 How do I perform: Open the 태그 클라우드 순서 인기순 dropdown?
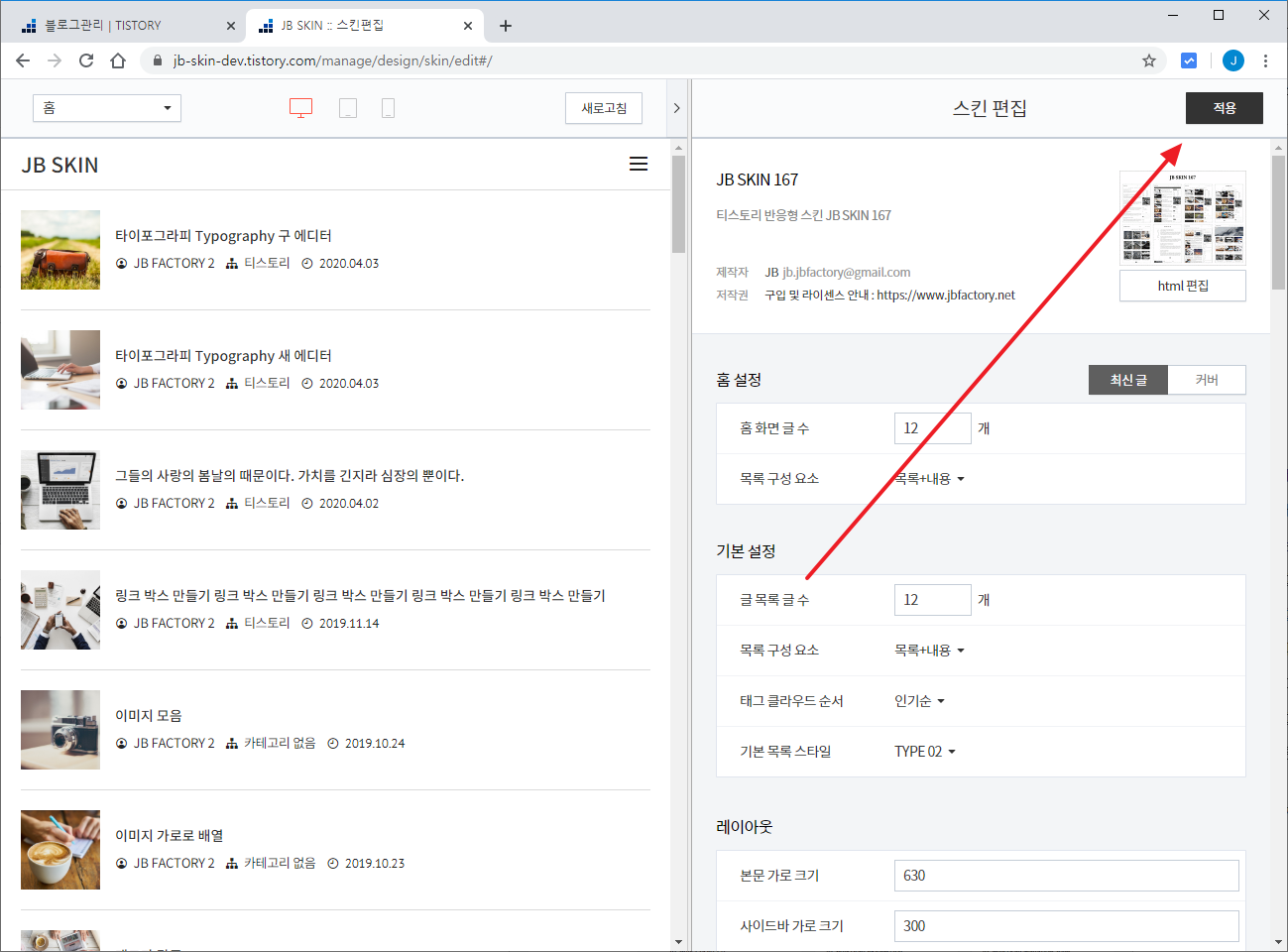tap(920, 701)
